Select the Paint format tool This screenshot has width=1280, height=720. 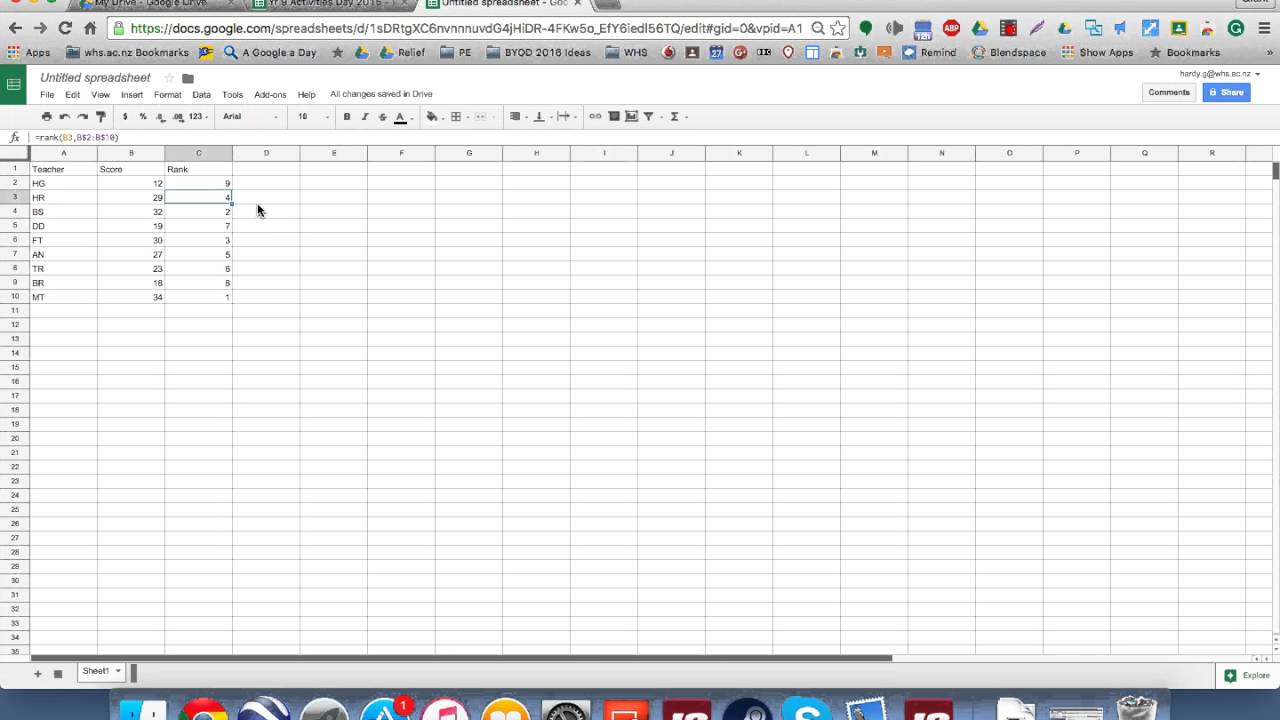point(100,117)
